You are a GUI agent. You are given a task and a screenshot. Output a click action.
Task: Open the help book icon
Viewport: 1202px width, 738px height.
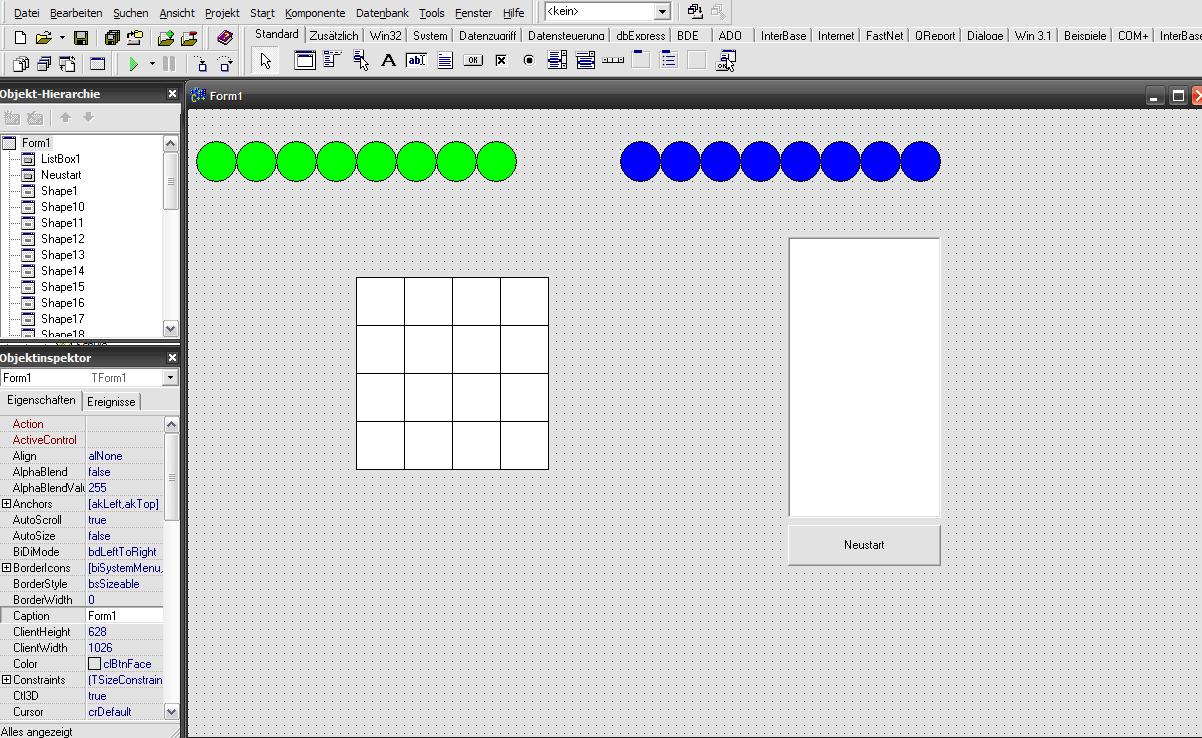pyautogui.click(x=225, y=38)
